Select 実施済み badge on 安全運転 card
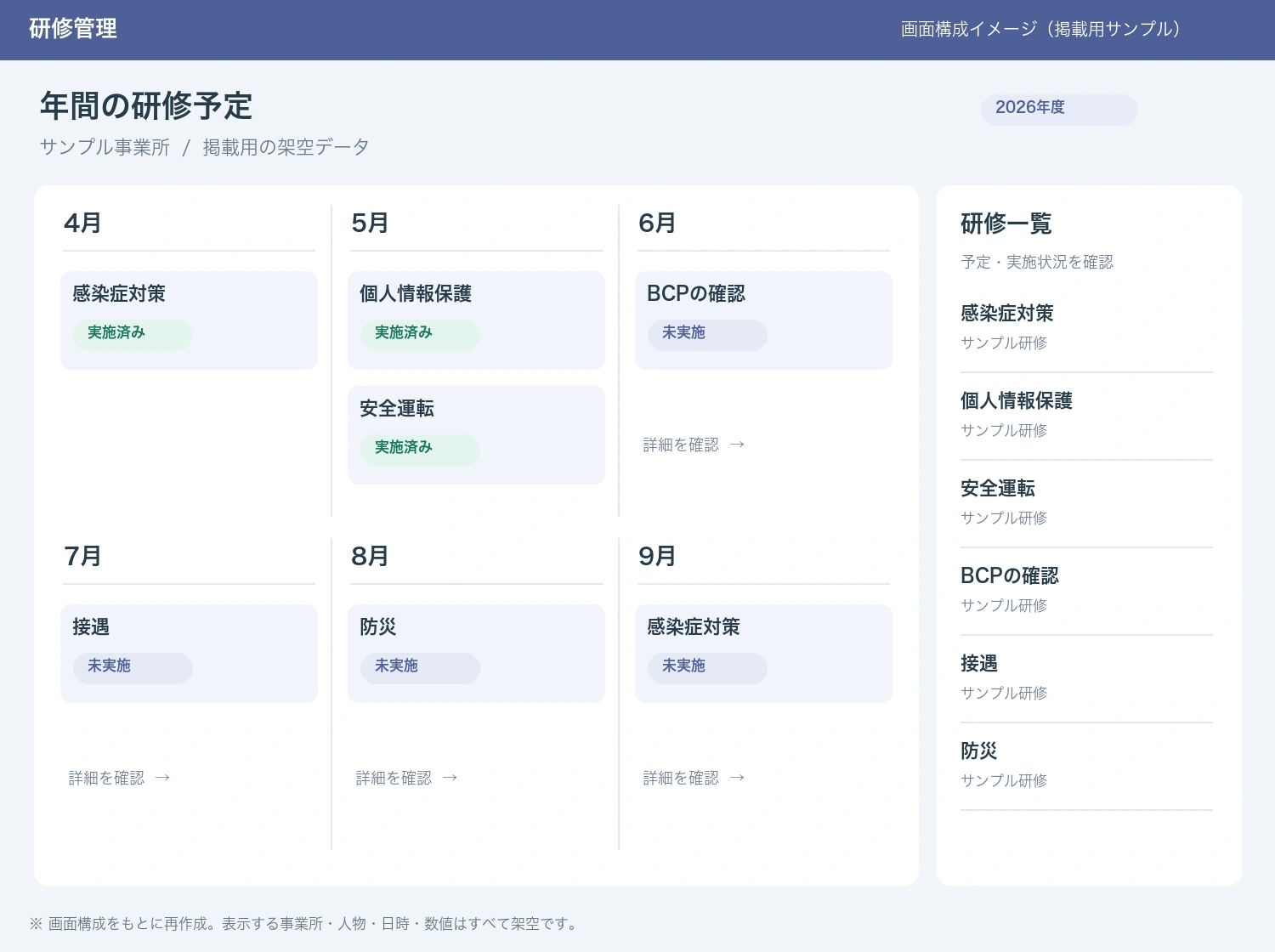This screenshot has height=952, width=1275. click(x=420, y=449)
